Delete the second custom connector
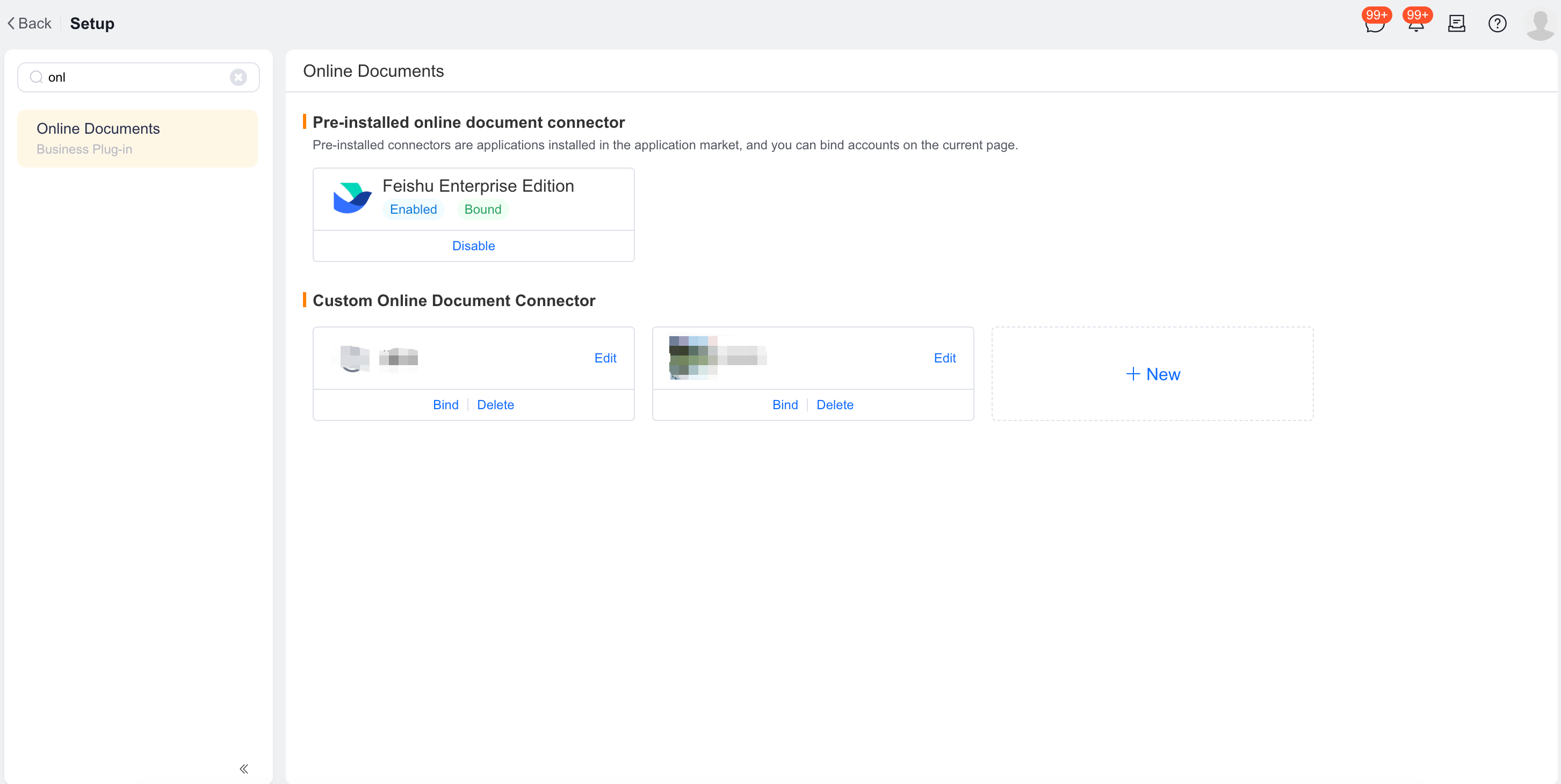1561x784 pixels. (834, 405)
